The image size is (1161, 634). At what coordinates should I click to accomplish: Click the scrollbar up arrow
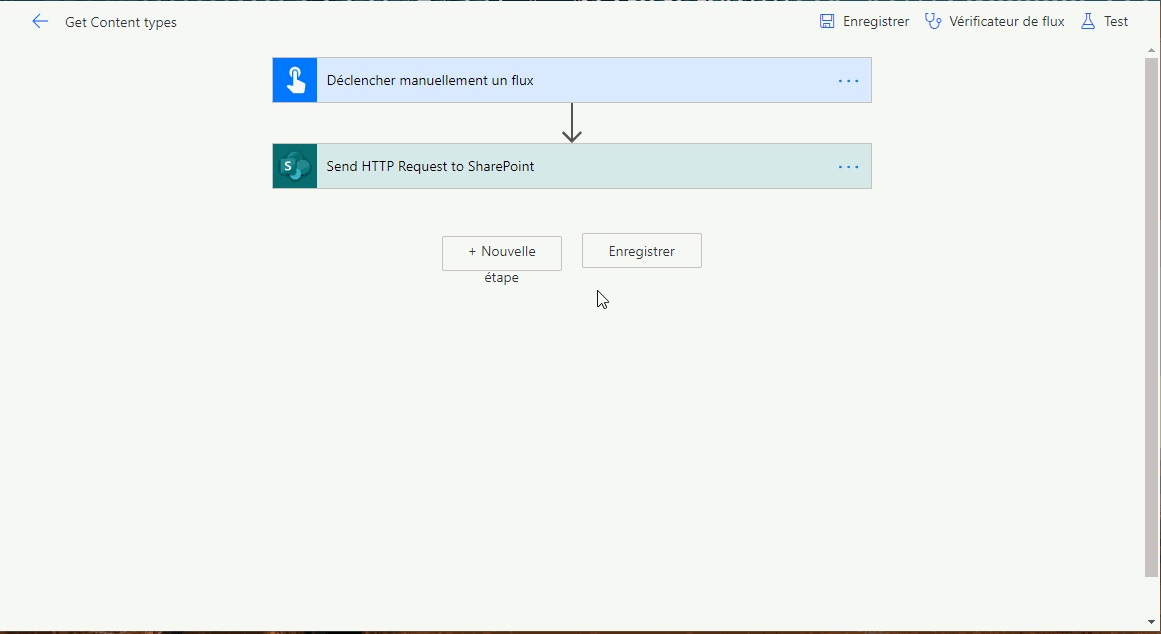point(1151,50)
